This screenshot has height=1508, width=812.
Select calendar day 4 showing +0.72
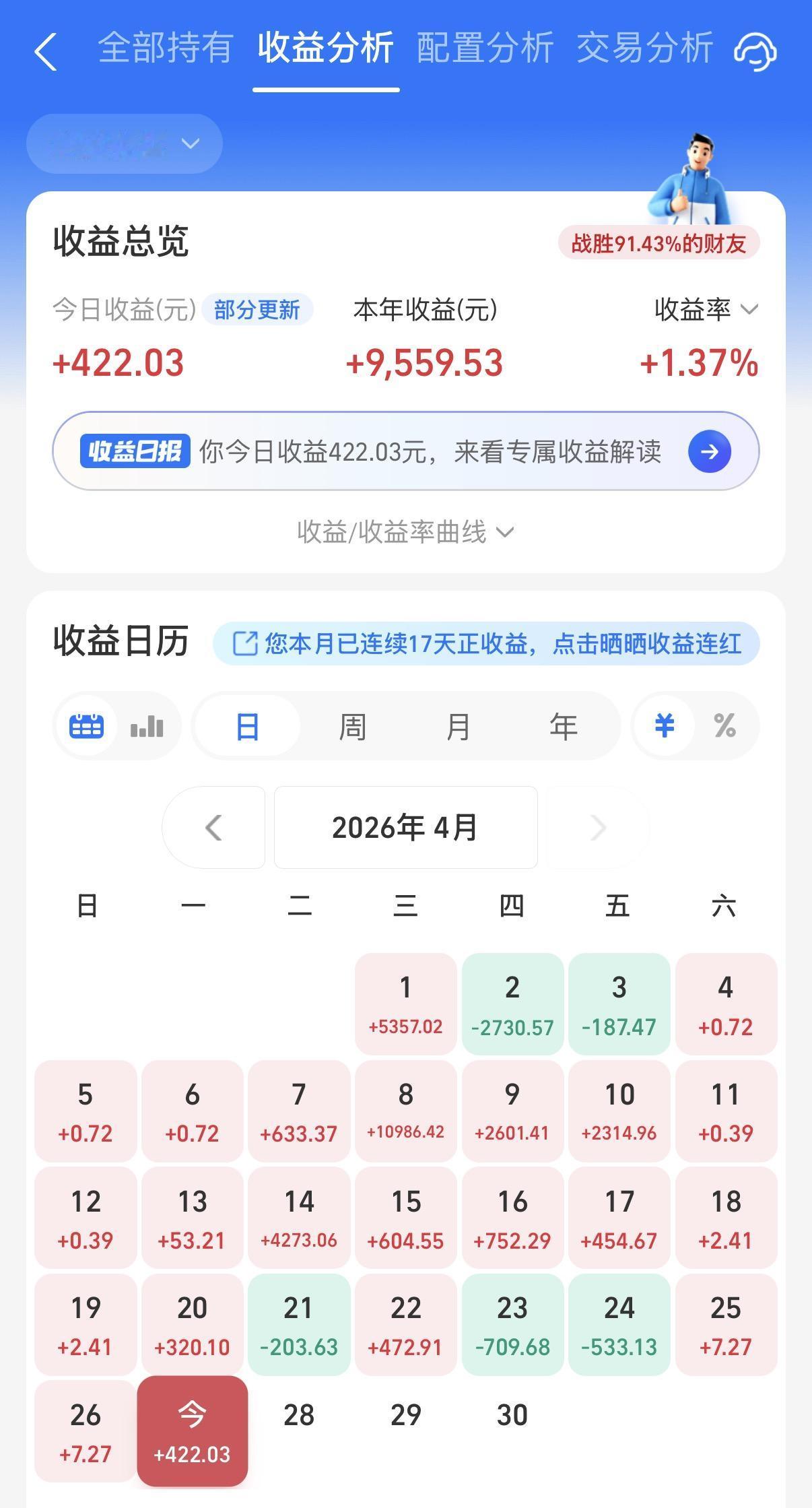coord(726,1004)
